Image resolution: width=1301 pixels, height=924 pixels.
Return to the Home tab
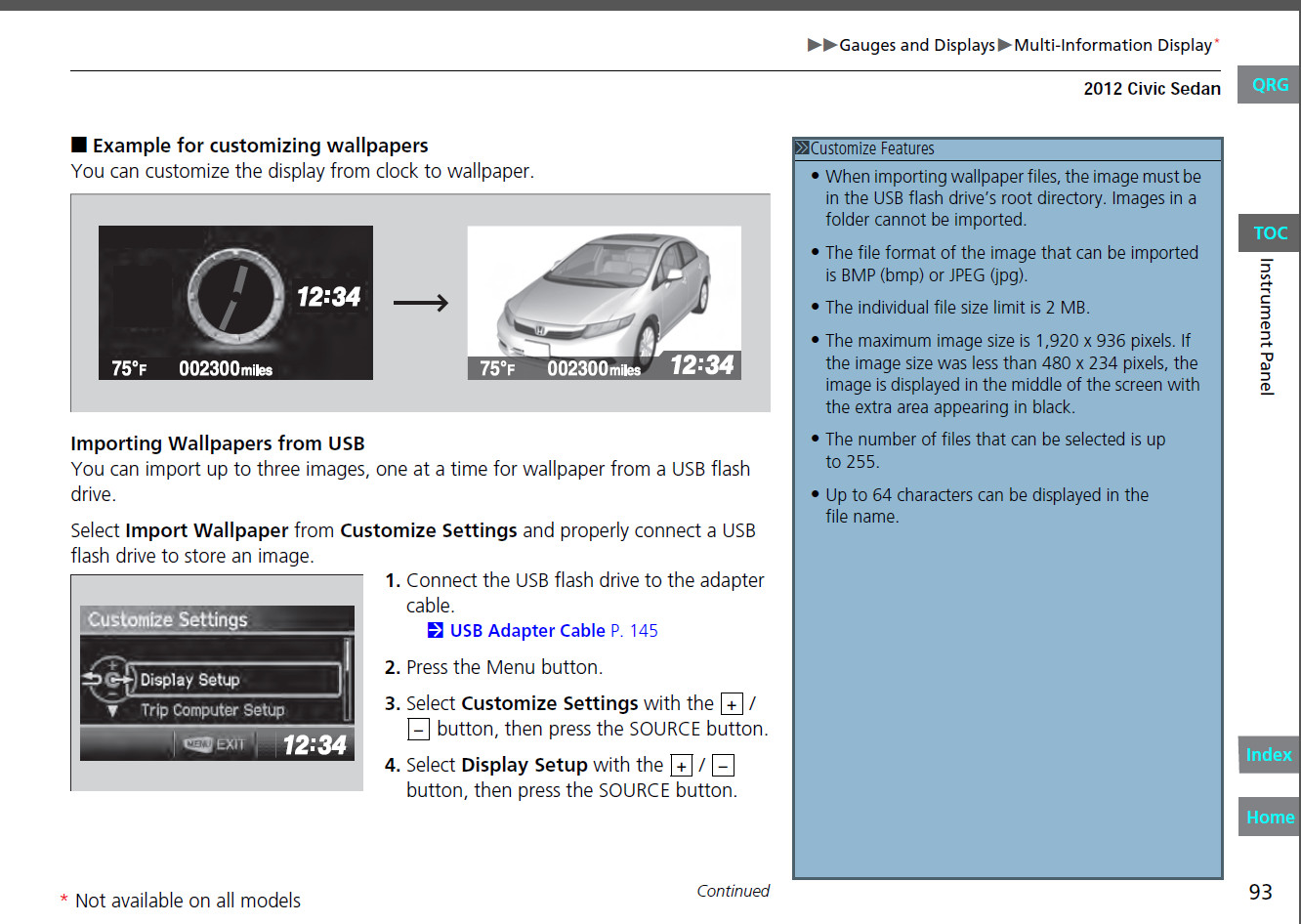click(1269, 818)
